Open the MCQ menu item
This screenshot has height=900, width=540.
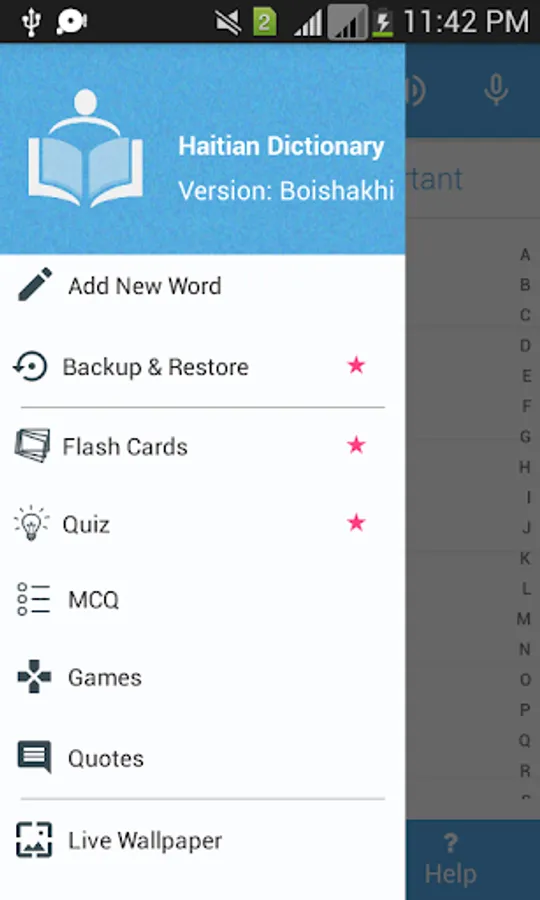click(203, 600)
